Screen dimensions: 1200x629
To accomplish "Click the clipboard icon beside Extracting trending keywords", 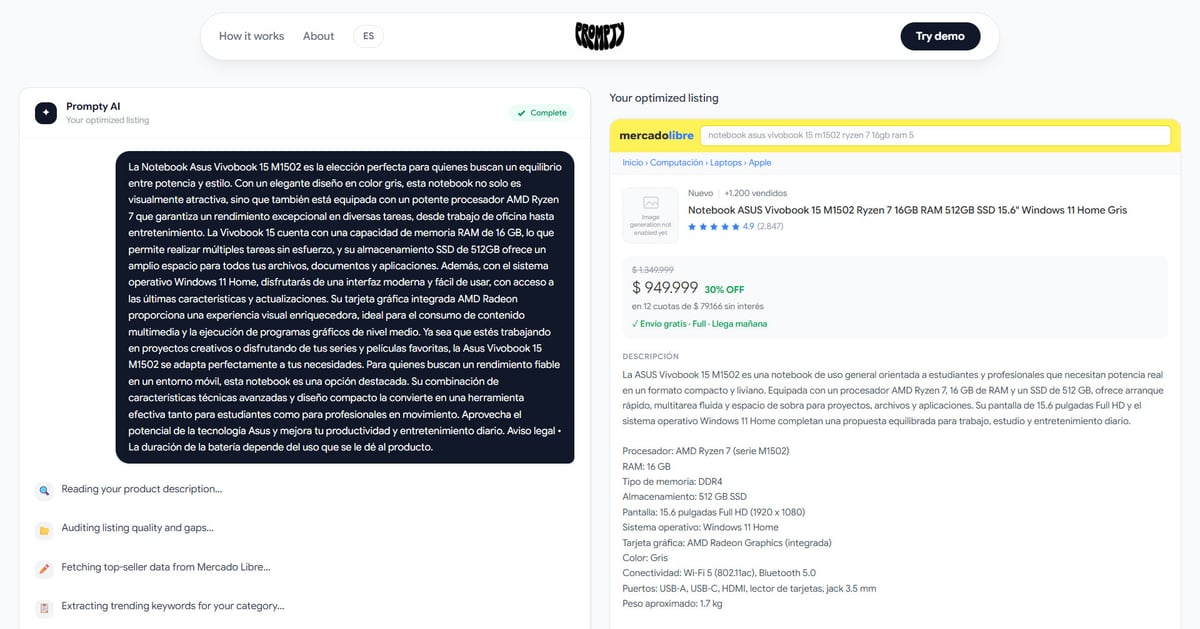I will click(x=44, y=607).
